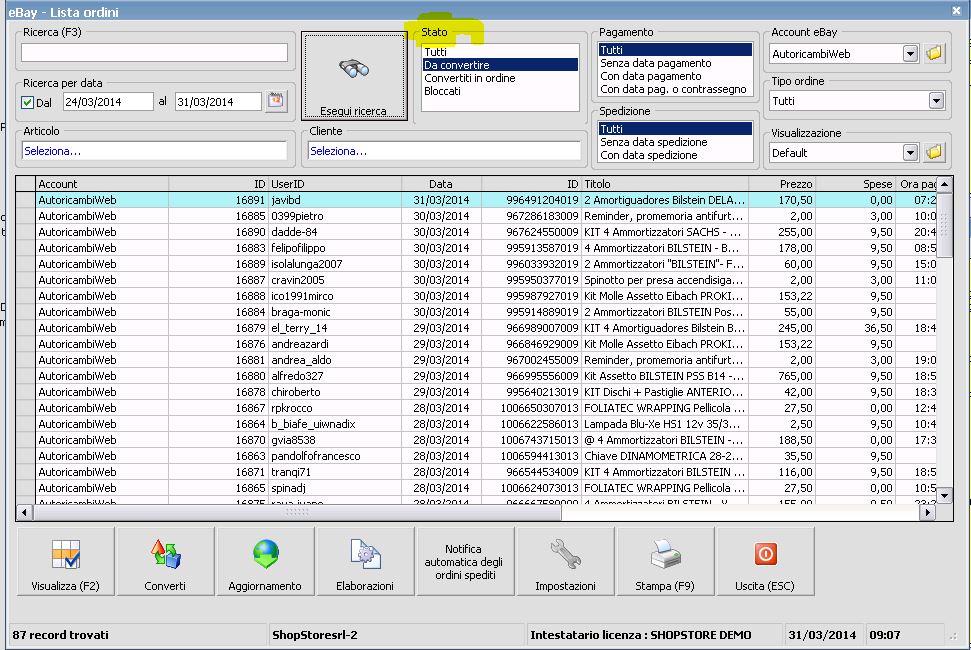971x650 pixels.
Task: Select 'Convertiti in ordine' in Stato list
Action: (x=469, y=78)
